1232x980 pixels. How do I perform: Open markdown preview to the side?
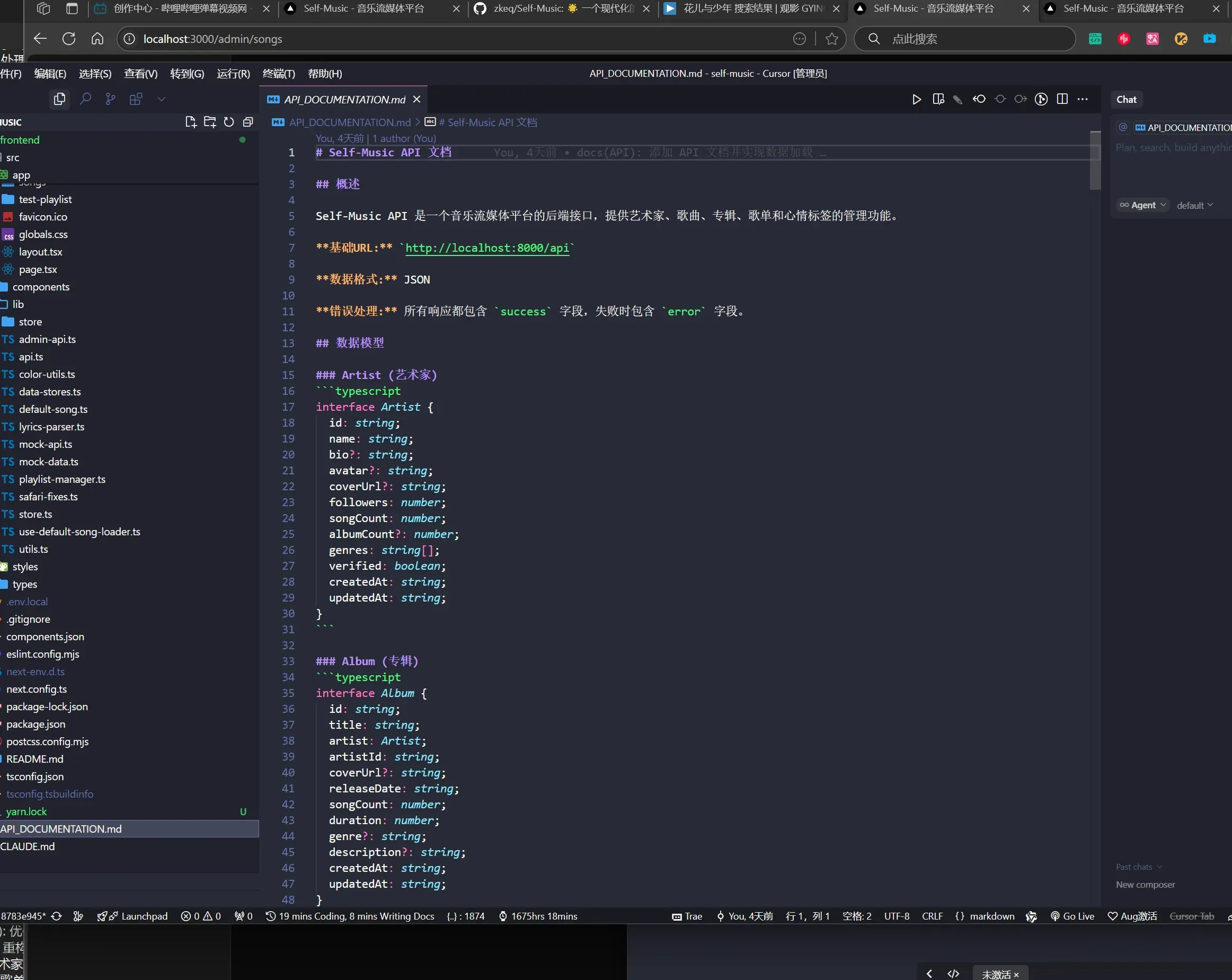[x=938, y=100]
